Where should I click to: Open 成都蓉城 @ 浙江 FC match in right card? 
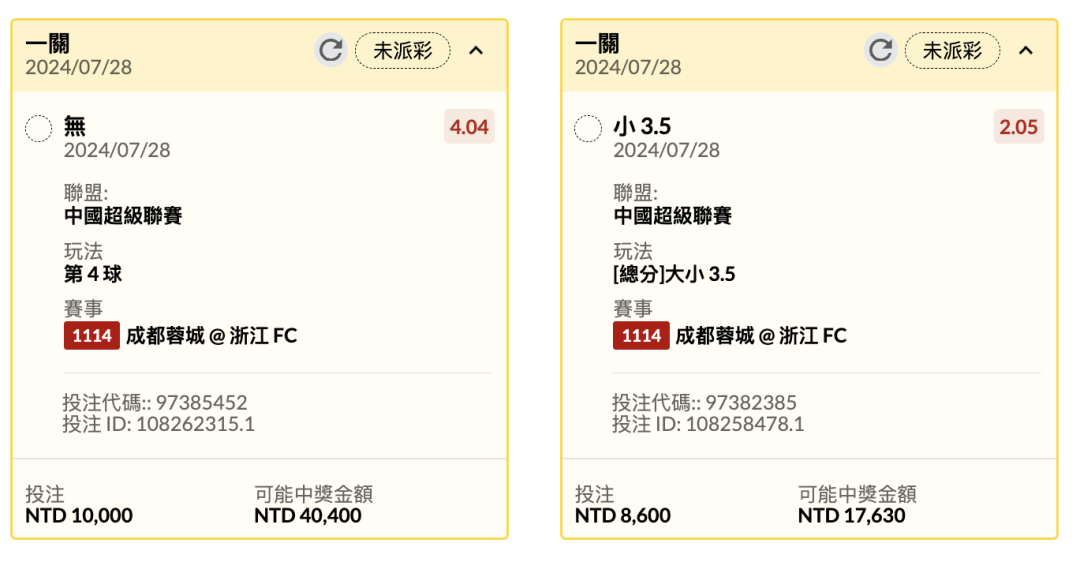pos(761,336)
